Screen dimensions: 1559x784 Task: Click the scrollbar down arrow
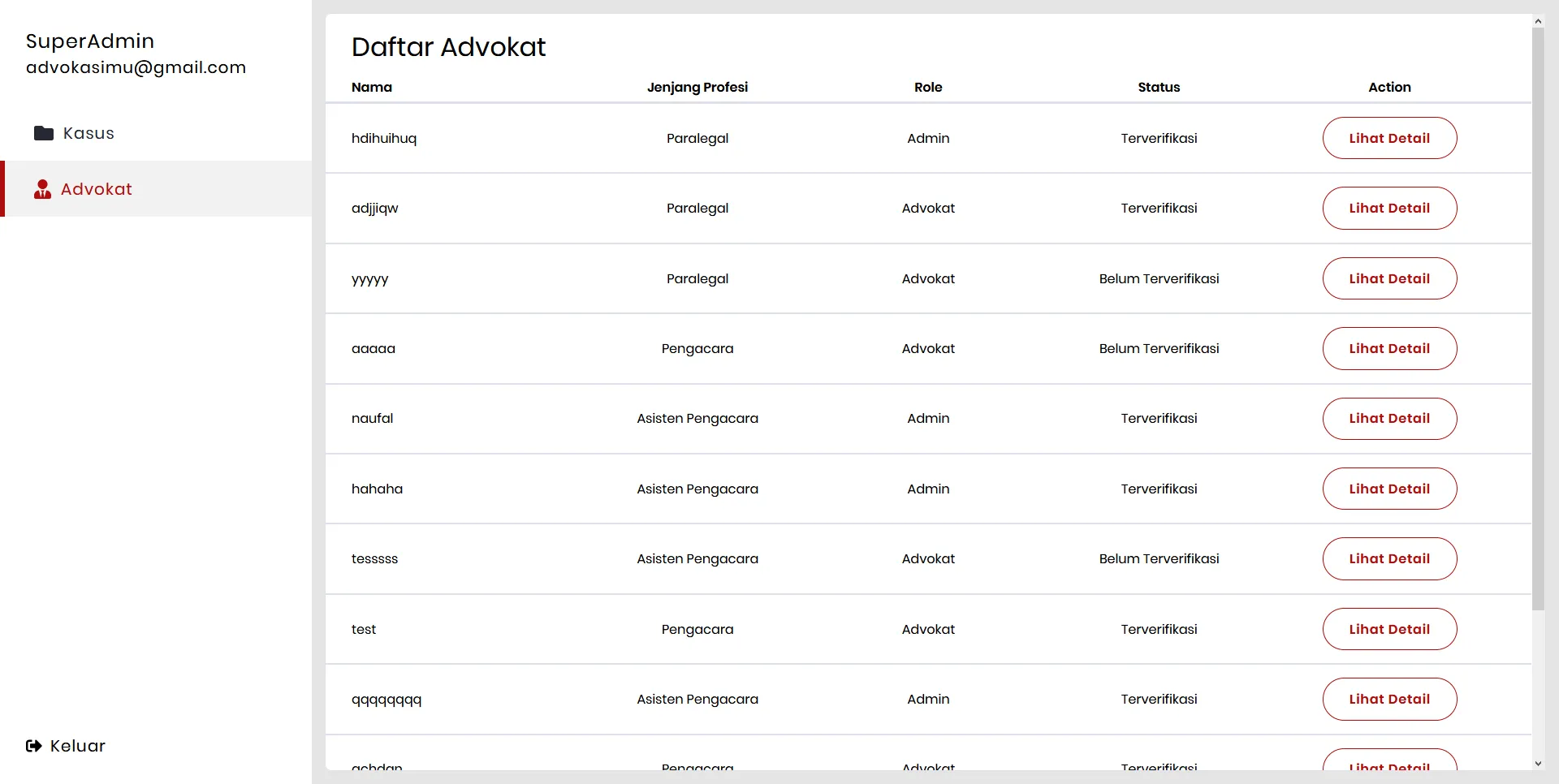(x=1540, y=764)
